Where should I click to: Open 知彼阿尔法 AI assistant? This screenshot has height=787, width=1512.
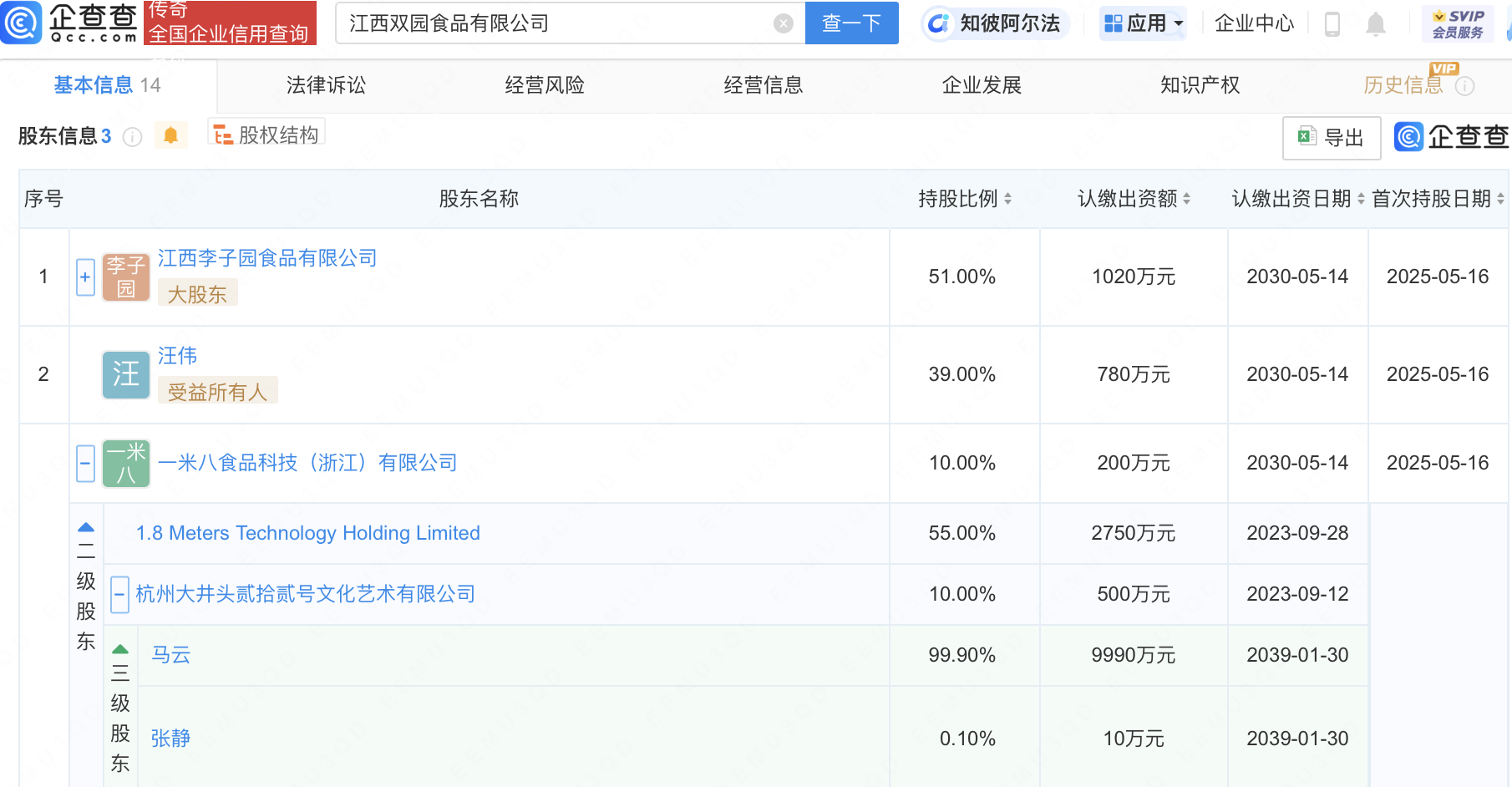tap(995, 23)
